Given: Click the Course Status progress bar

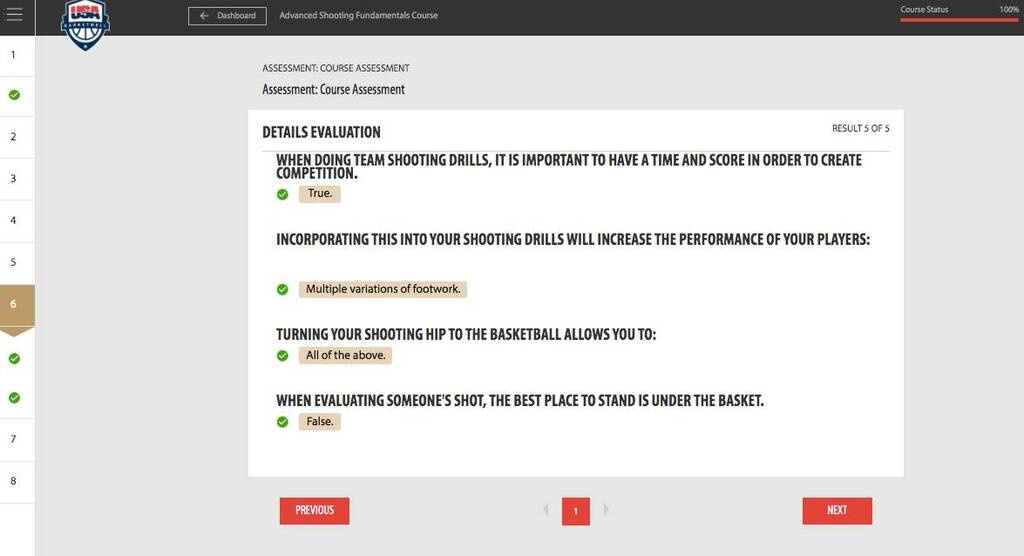Looking at the screenshot, I should (959, 19).
